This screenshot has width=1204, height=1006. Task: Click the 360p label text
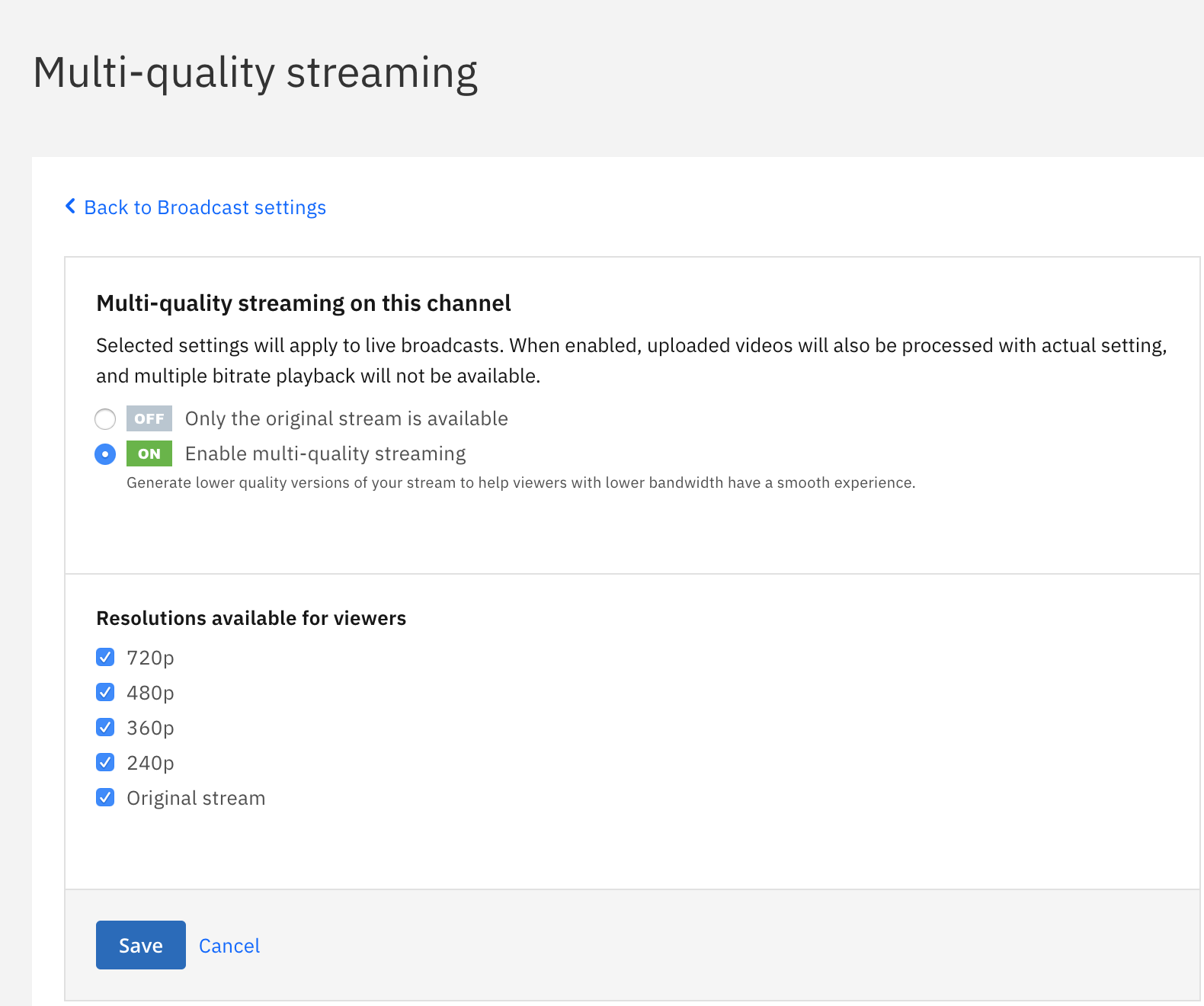click(150, 728)
